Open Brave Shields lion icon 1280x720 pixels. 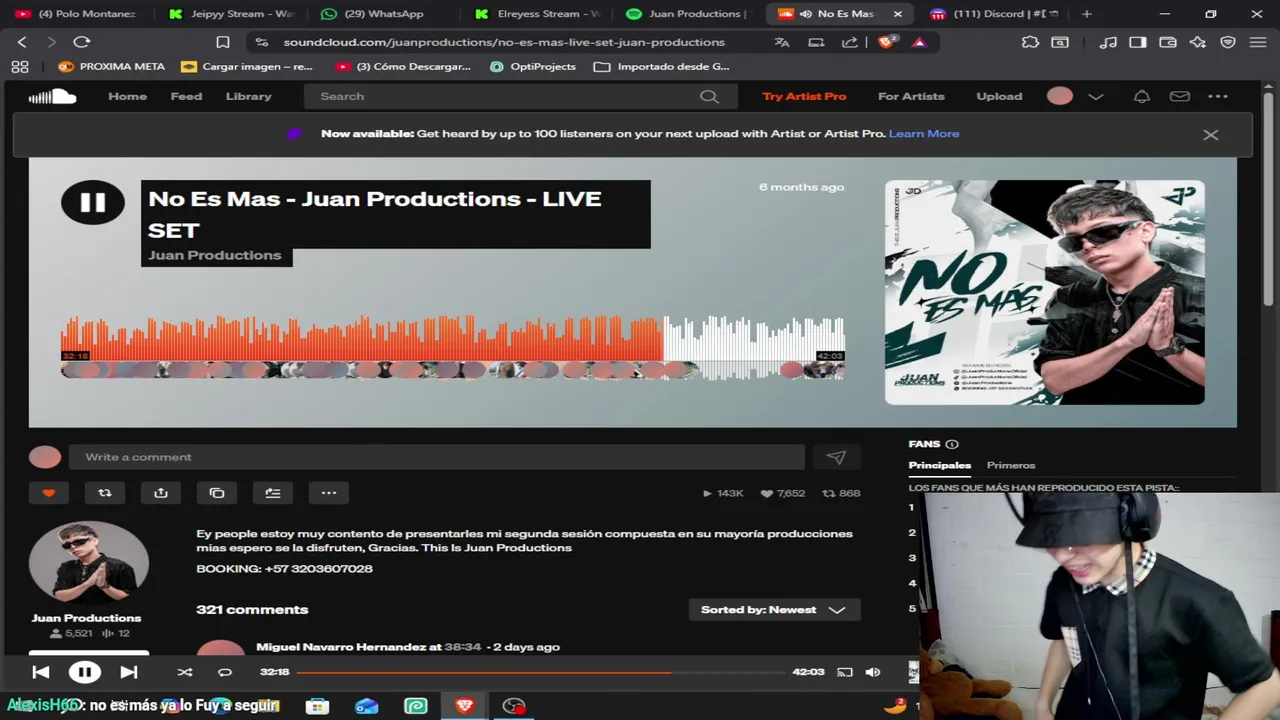click(x=887, y=42)
